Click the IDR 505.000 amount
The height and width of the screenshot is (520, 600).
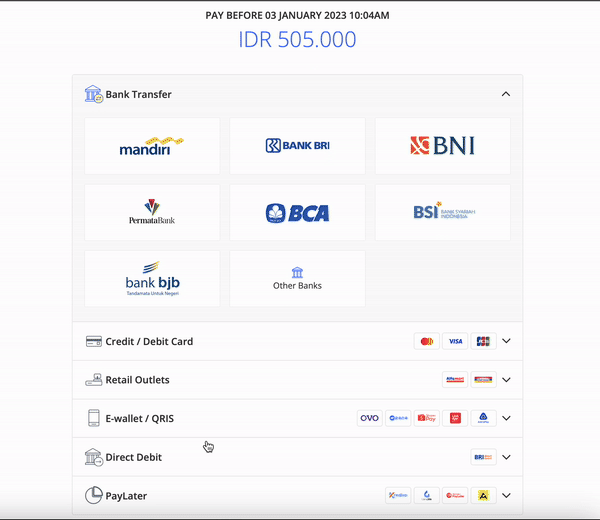point(297,39)
